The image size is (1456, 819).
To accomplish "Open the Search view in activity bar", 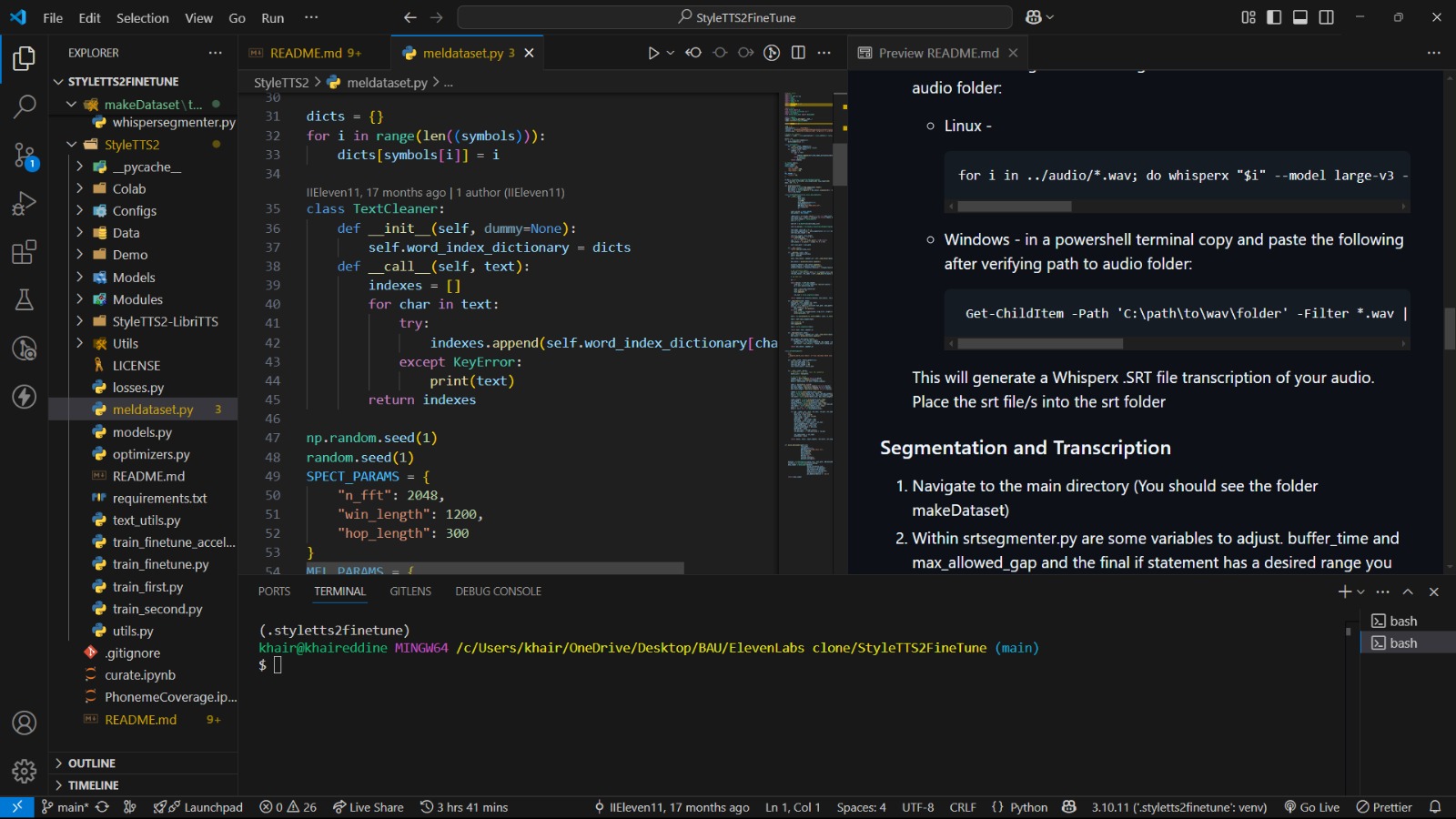I will tap(25, 106).
